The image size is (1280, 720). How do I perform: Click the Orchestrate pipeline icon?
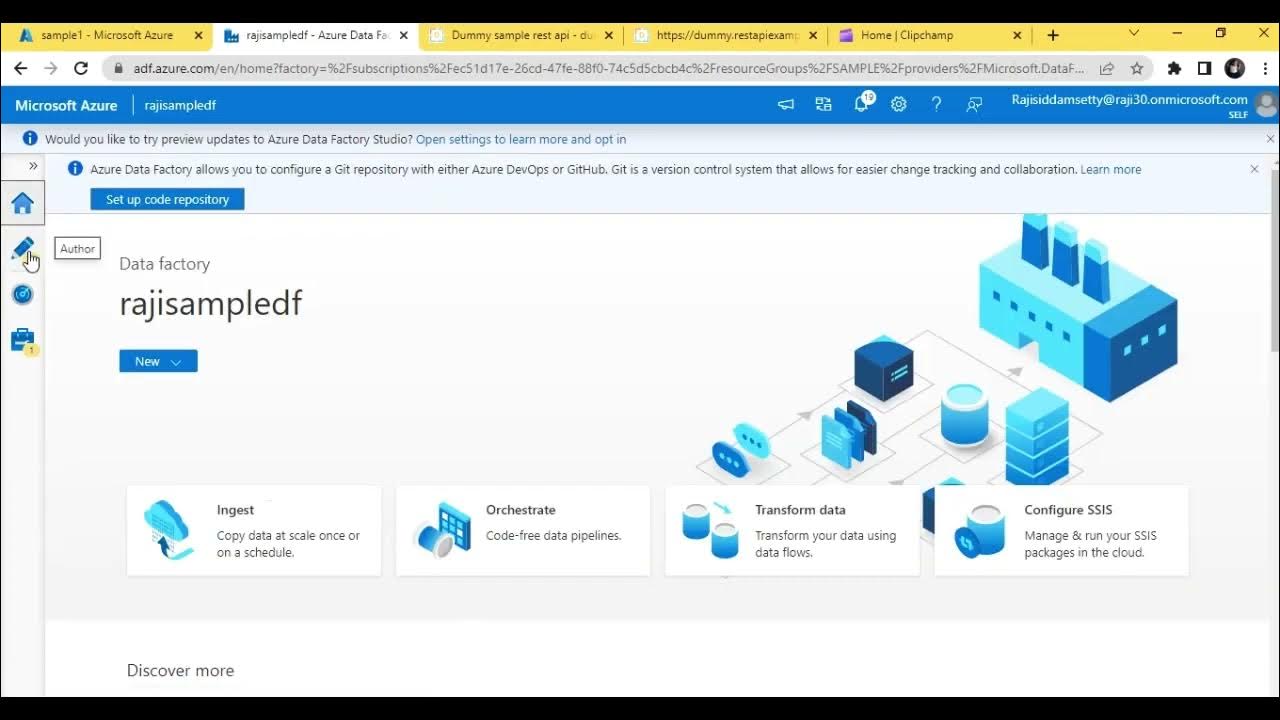[441, 530]
